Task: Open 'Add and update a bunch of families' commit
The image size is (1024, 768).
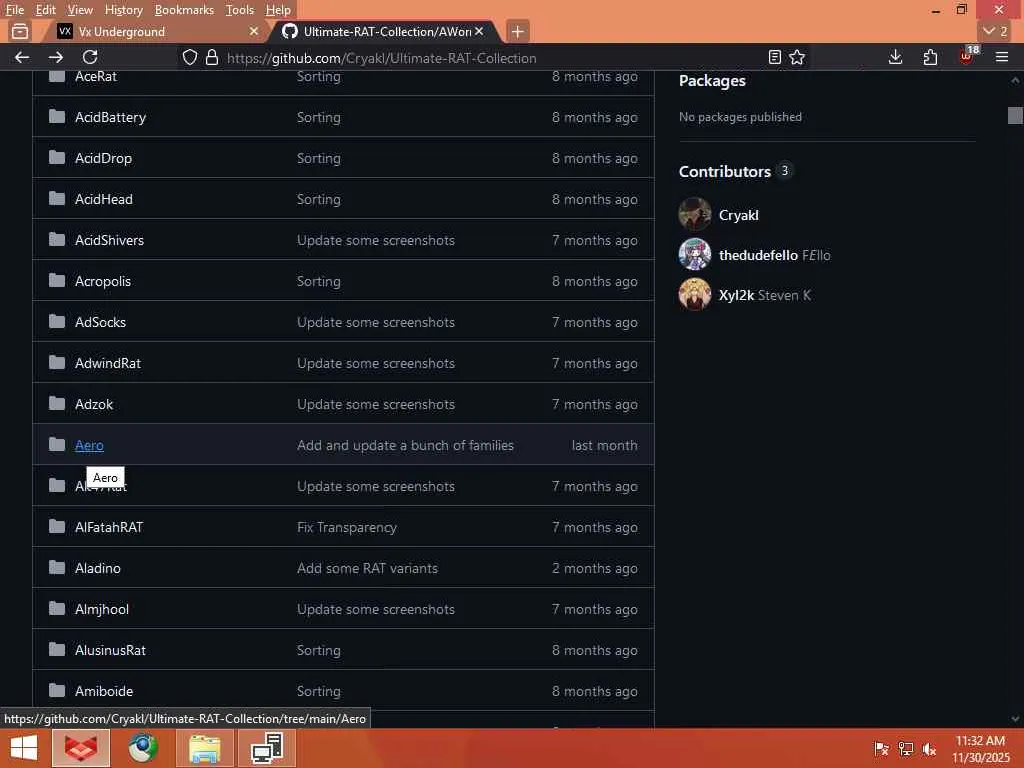Action: [x=405, y=445]
